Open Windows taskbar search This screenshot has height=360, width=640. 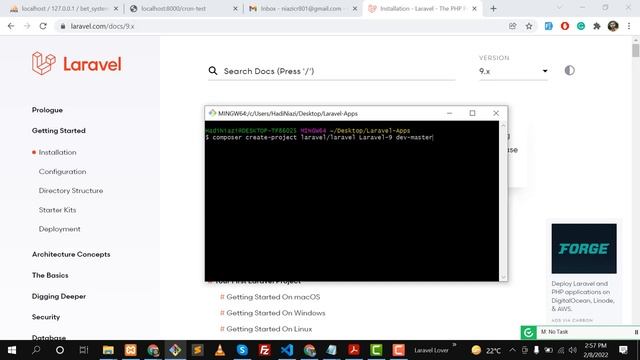point(36,350)
